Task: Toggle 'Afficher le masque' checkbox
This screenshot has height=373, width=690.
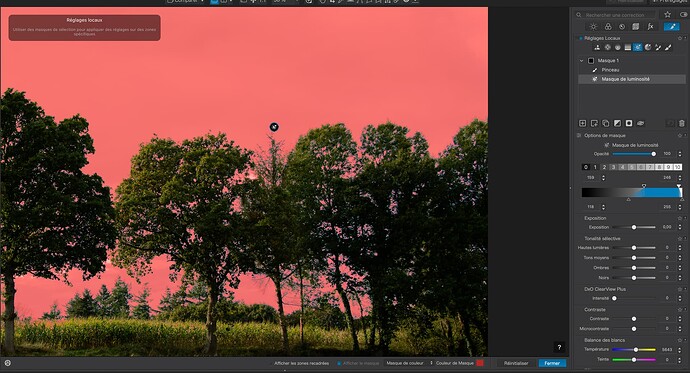Action: [x=339, y=363]
